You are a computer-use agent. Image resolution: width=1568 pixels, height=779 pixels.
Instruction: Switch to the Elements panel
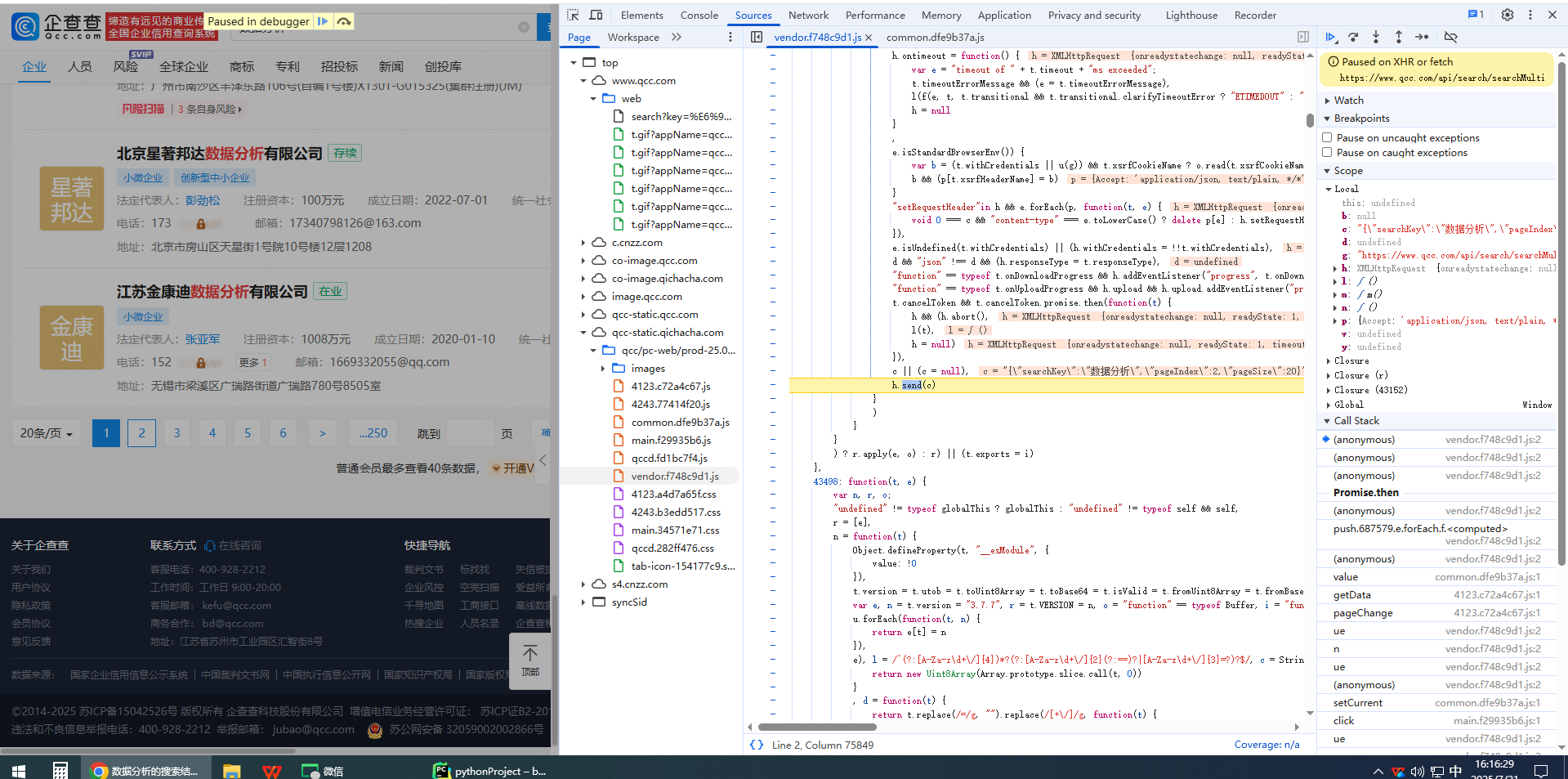pyautogui.click(x=641, y=15)
